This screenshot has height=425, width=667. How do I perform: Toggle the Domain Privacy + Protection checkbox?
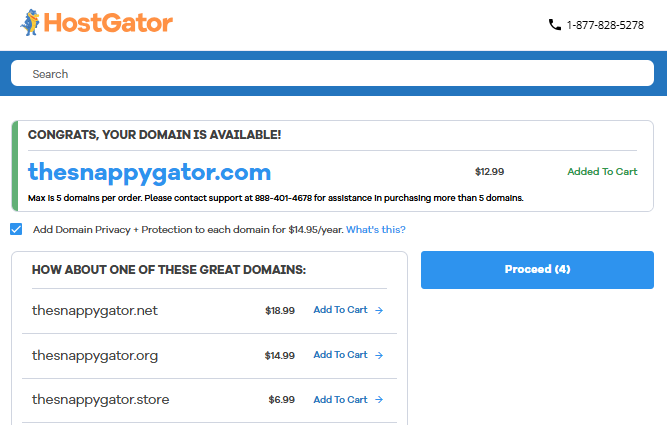[x=16, y=229]
